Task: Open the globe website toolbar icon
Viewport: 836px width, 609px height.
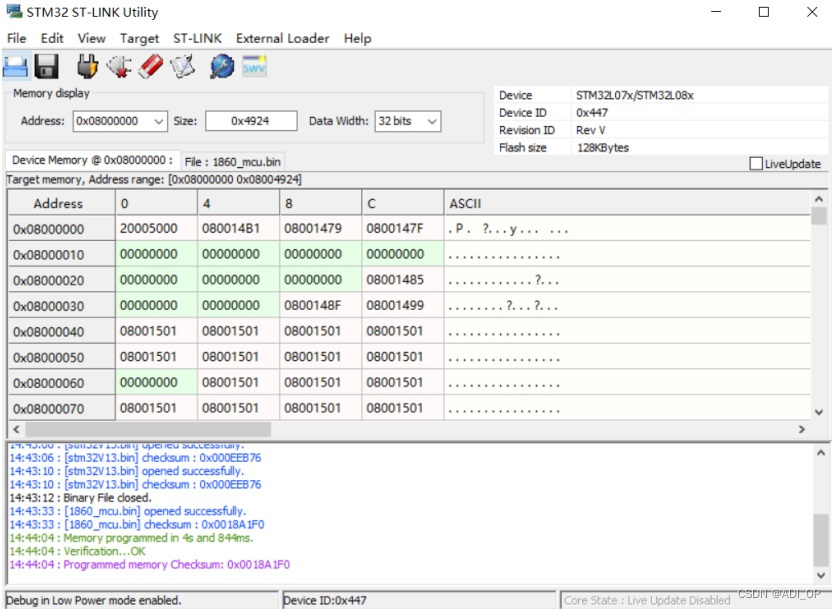Action: 222,67
